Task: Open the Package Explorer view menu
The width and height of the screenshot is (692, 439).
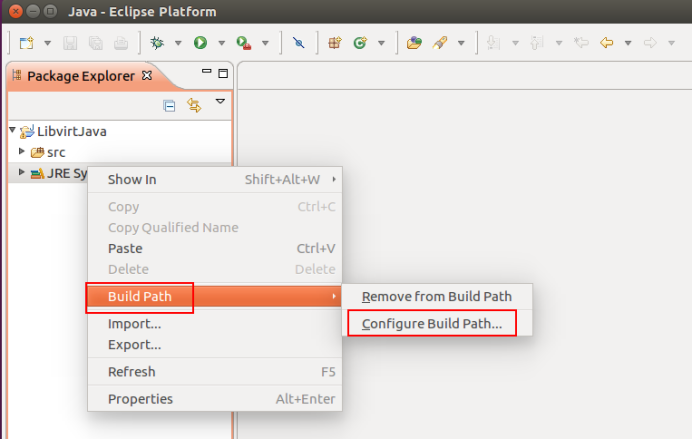Action: (220, 101)
